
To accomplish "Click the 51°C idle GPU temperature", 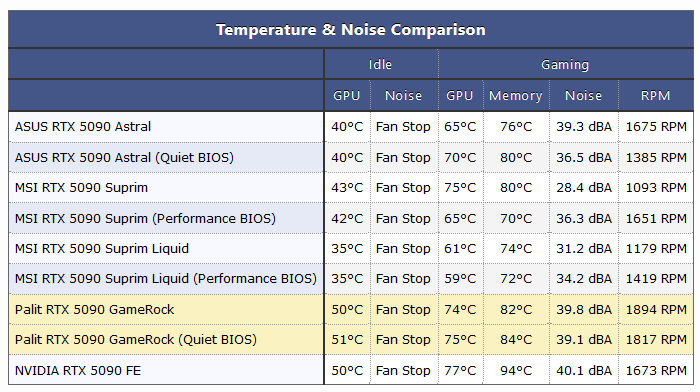I will pos(347,340).
